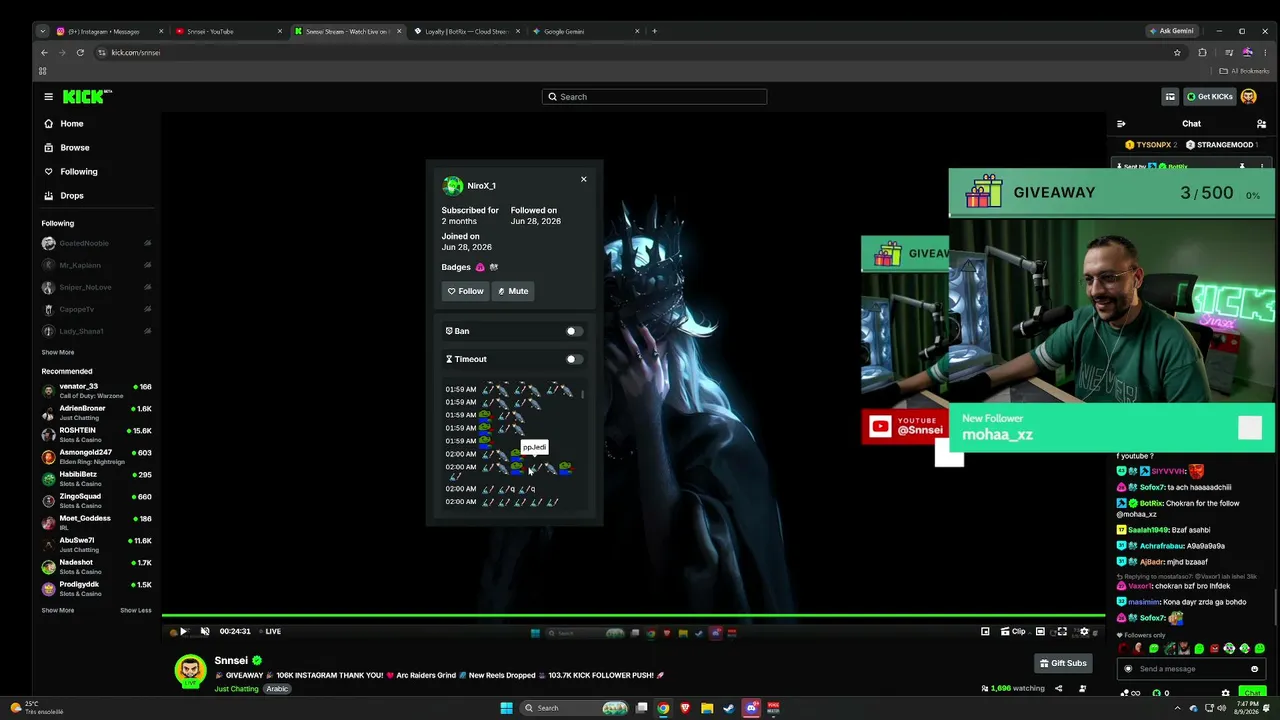Unmute the stream volume

pos(205,631)
